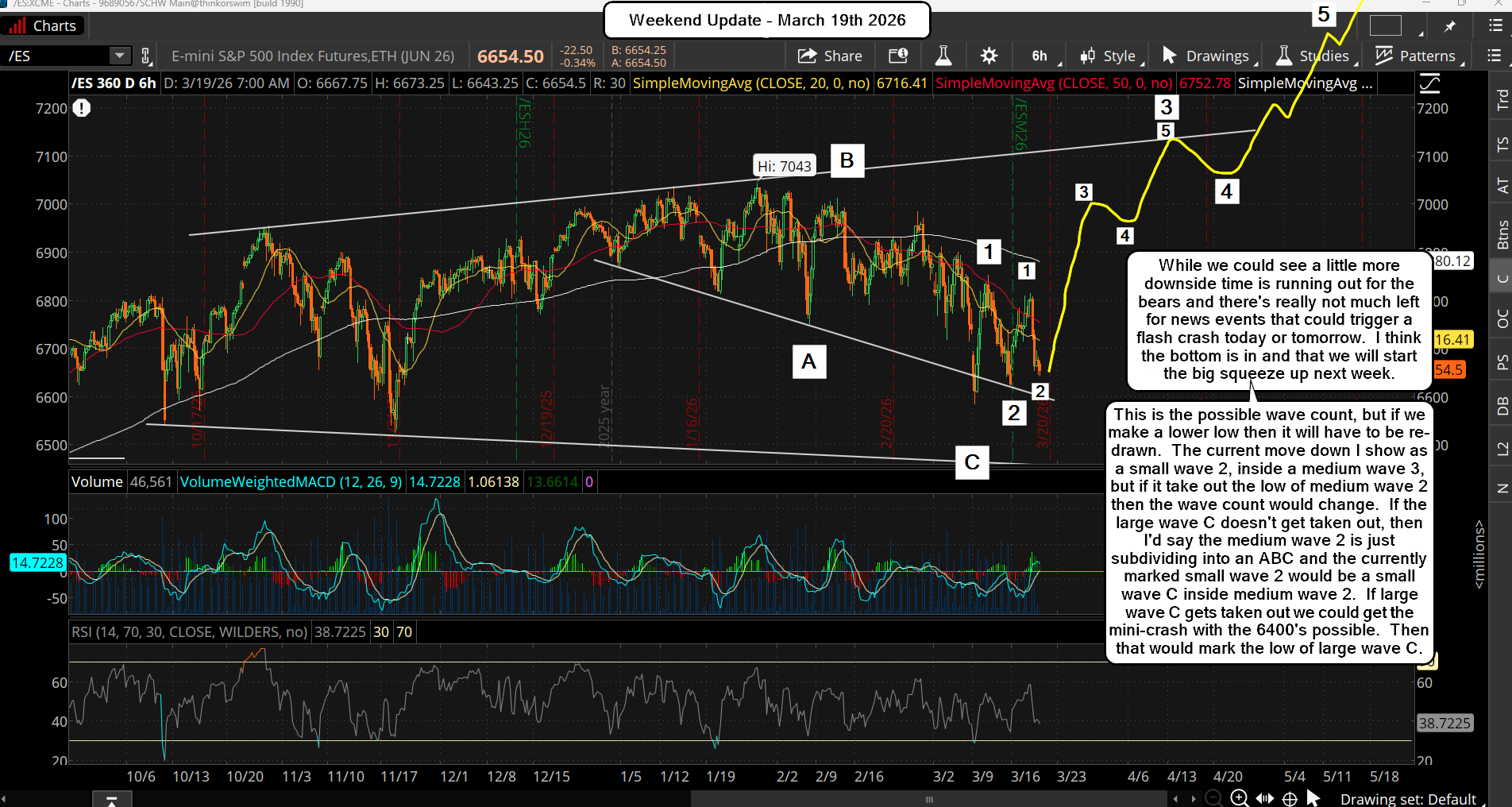
Task: Click the horizontal expand arrows icon
Action: tap(1265, 798)
